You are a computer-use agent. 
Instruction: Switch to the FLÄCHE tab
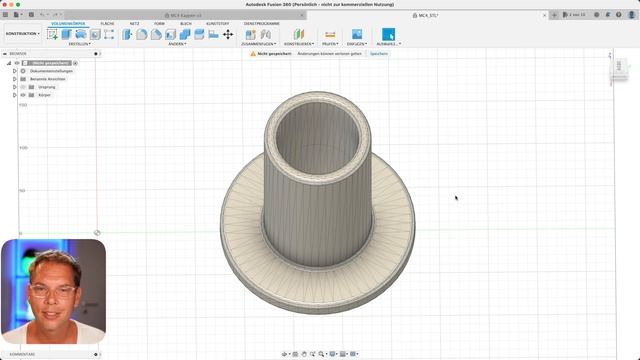tap(107, 24)
